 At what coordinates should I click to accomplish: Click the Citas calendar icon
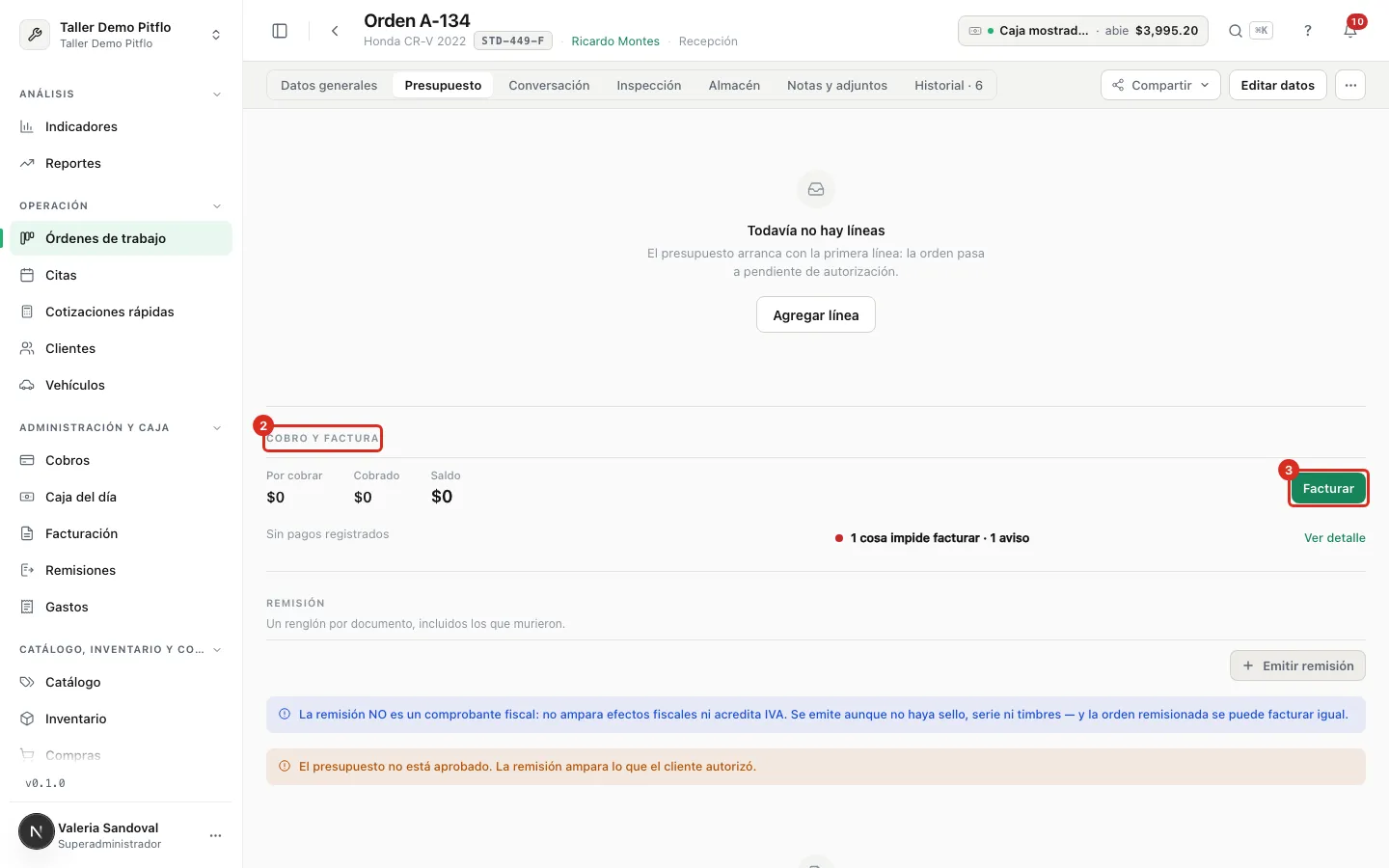[x=27, y=275]
